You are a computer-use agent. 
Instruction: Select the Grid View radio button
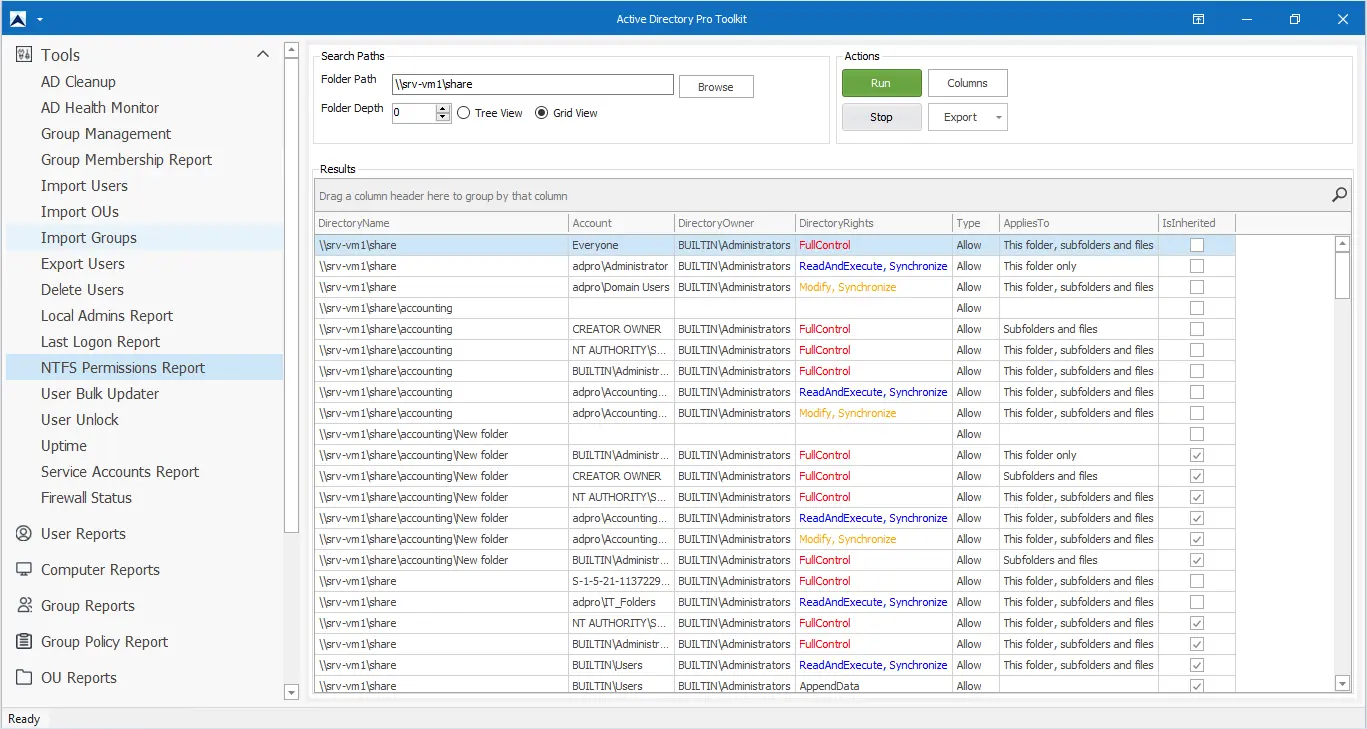point(542,113)
